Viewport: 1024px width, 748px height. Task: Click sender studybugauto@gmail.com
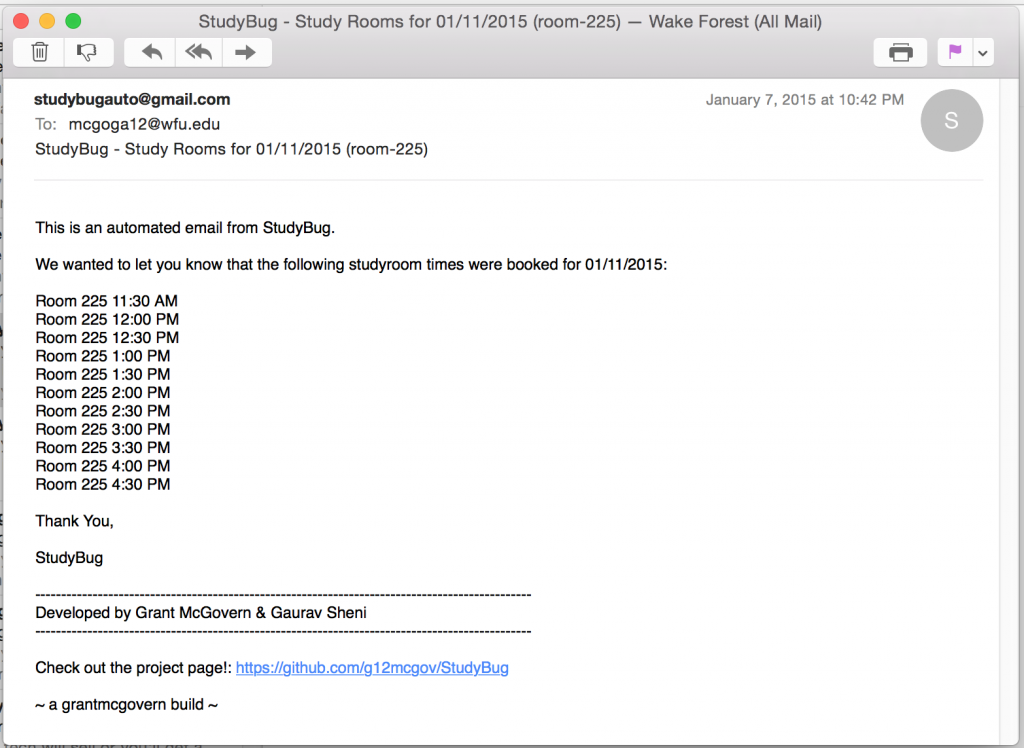[132, 99]
